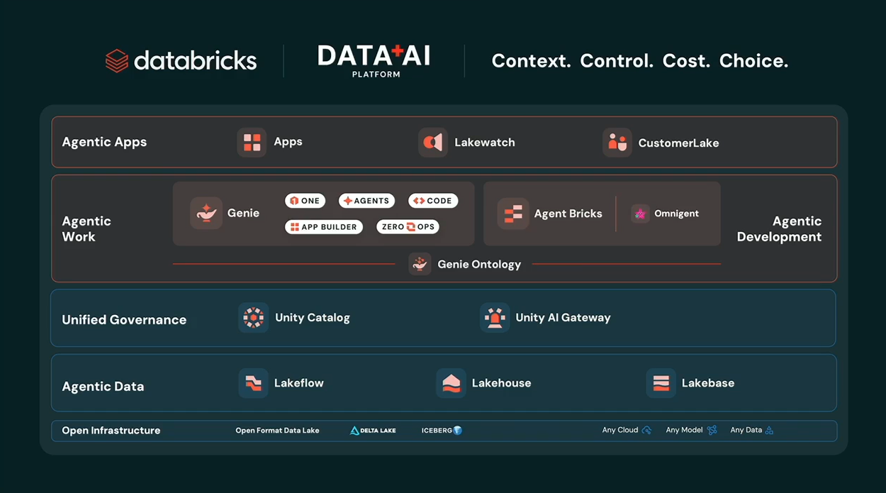Image resolution: width=886 pixels, height=493 pixels.
Task: Click the 'Open Format Data Lake' text
Action: 277,431
